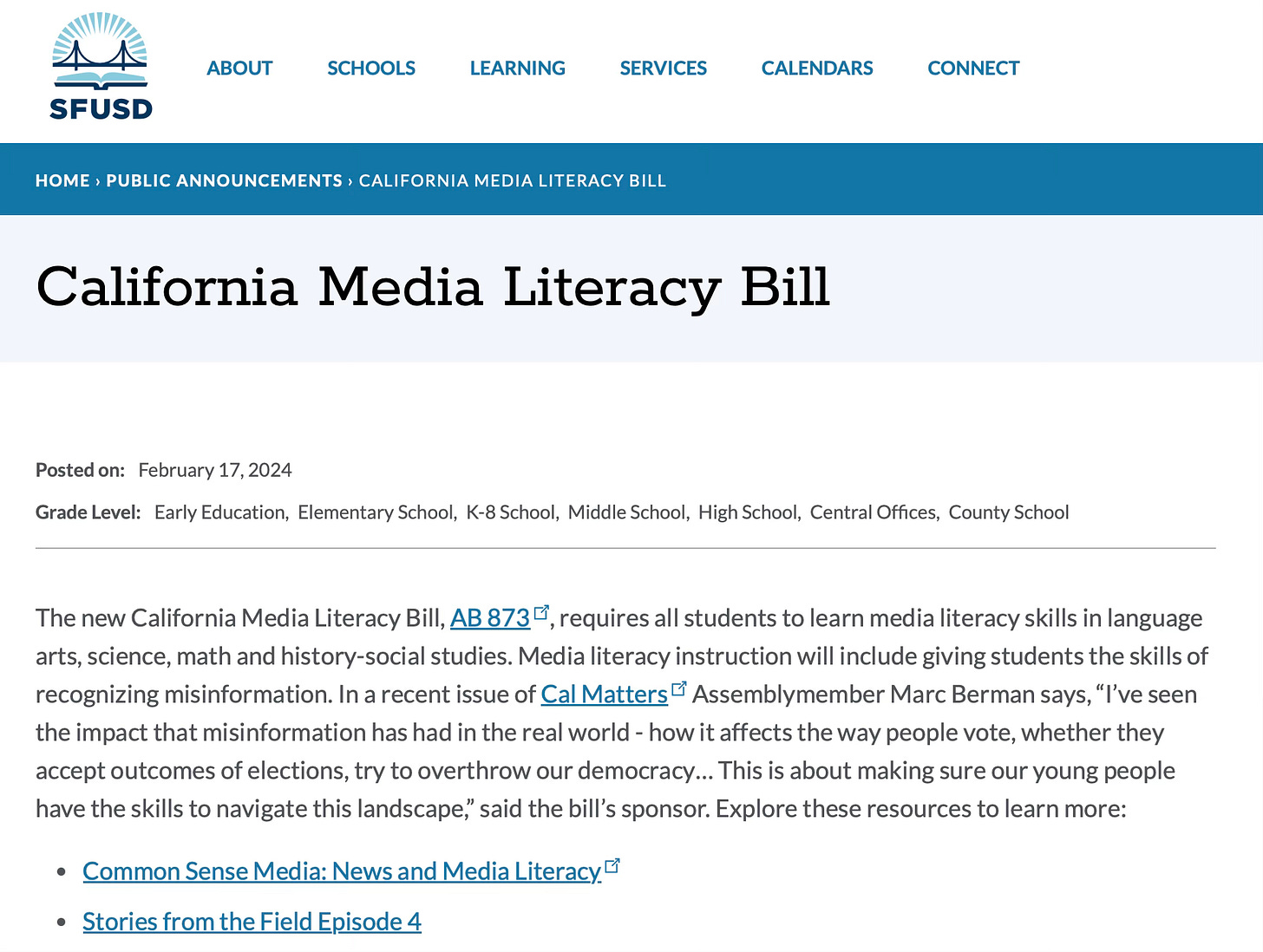Open Stories from the Field Episode 4
Image resolution: width=1263 pixels, height=952 pixels.
252,921
